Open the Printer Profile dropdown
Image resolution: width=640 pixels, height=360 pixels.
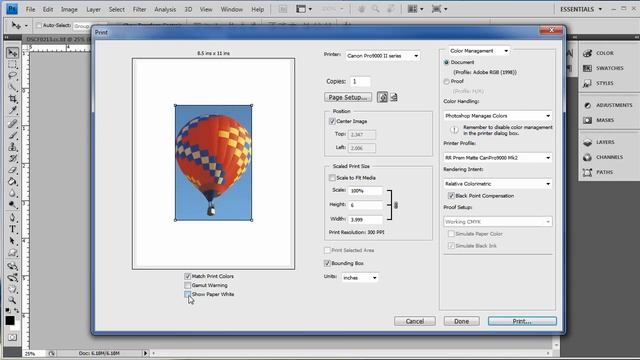pos(498,158)
